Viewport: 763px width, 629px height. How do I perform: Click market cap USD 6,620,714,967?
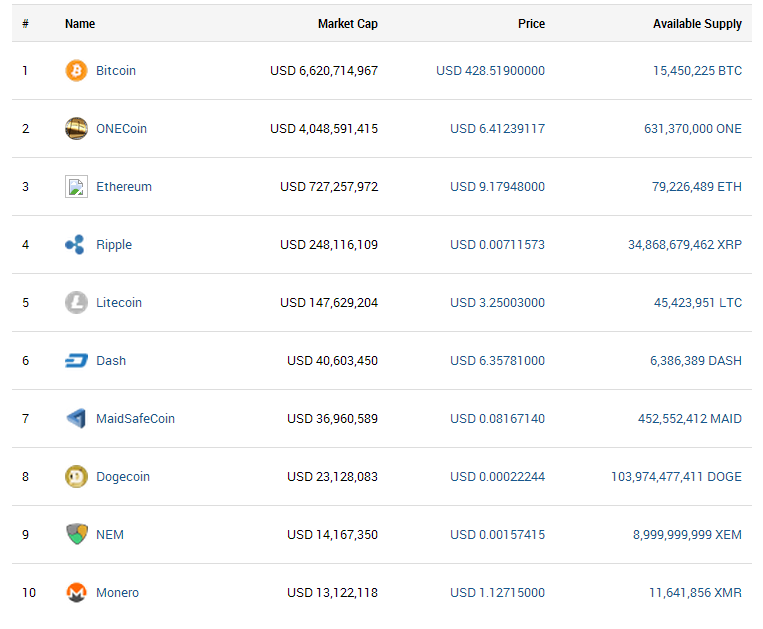click(324, 71)
